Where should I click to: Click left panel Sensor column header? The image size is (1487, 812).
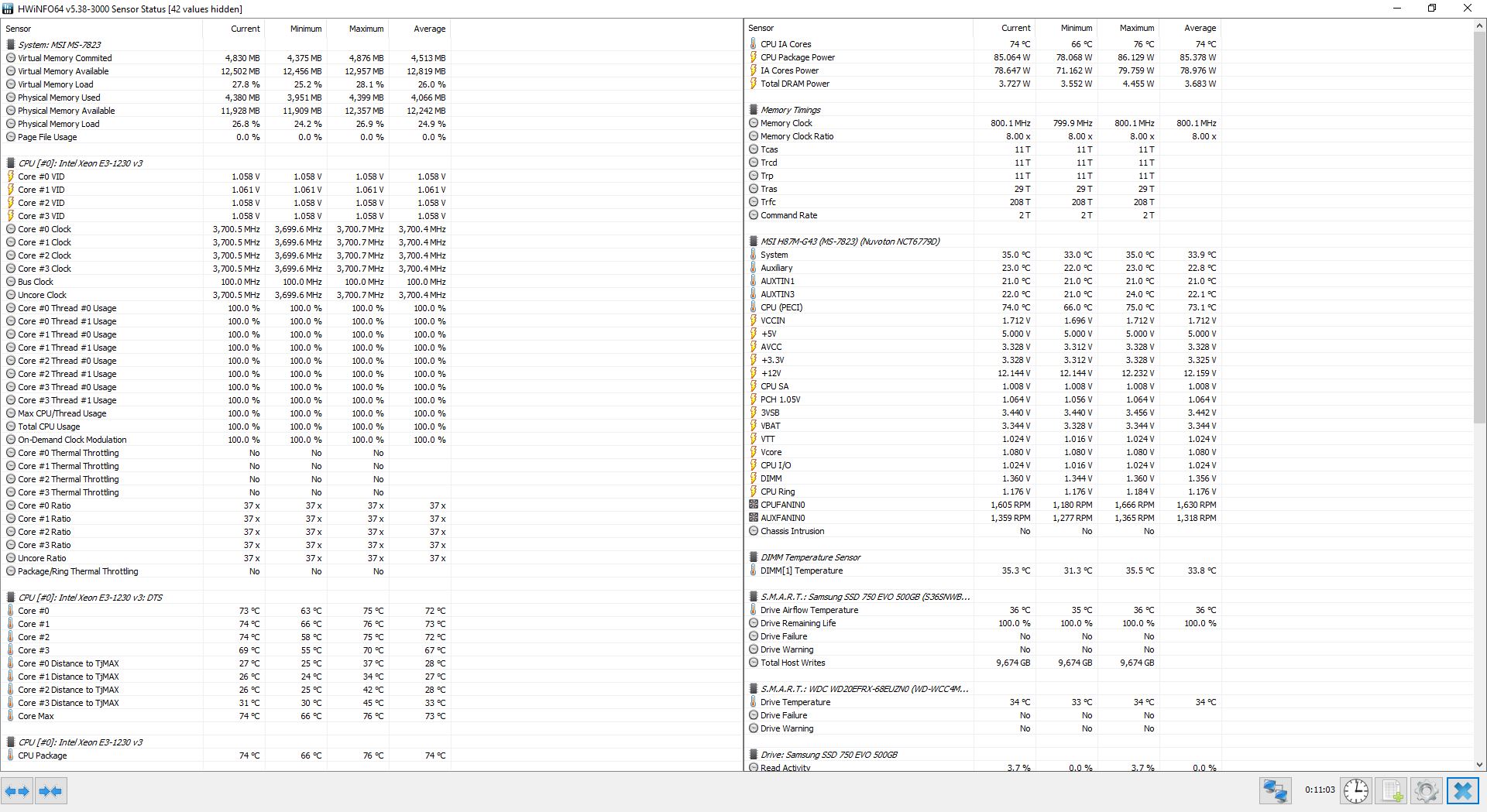(101, 29)
